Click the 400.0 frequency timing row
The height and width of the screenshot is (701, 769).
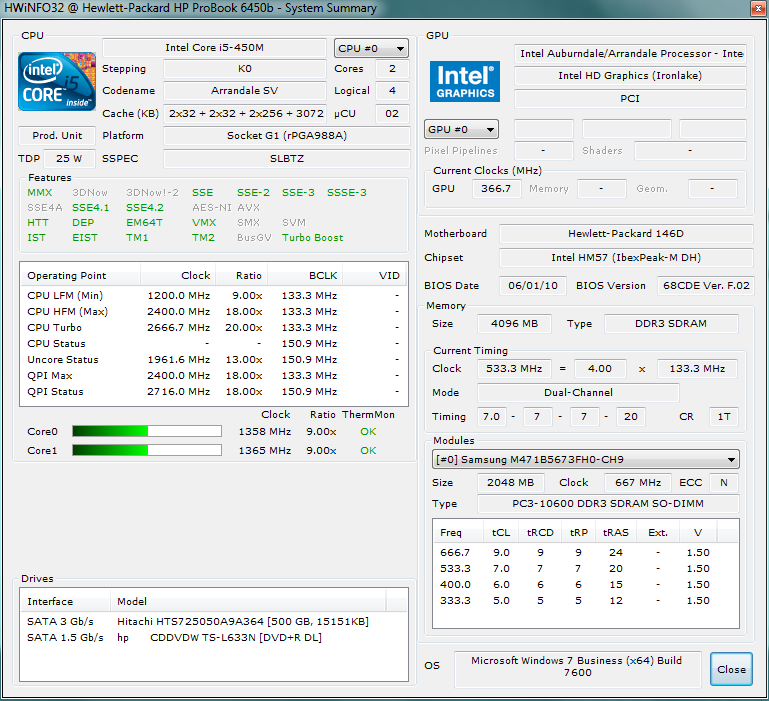tap(586, 585)
